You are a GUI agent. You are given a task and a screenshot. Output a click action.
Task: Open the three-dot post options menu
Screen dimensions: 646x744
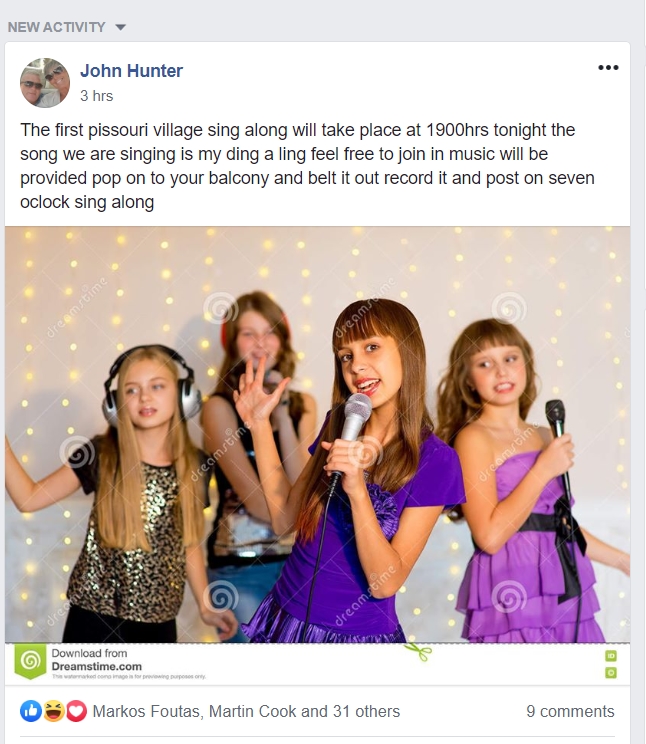pyautogui.click(x=608, y=67)
